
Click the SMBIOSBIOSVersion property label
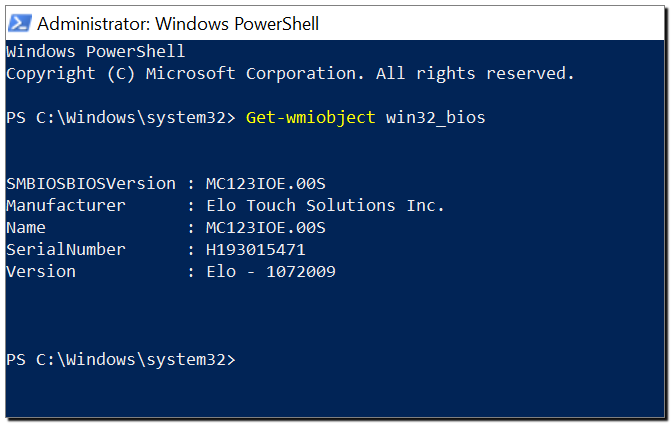[91, 184]
